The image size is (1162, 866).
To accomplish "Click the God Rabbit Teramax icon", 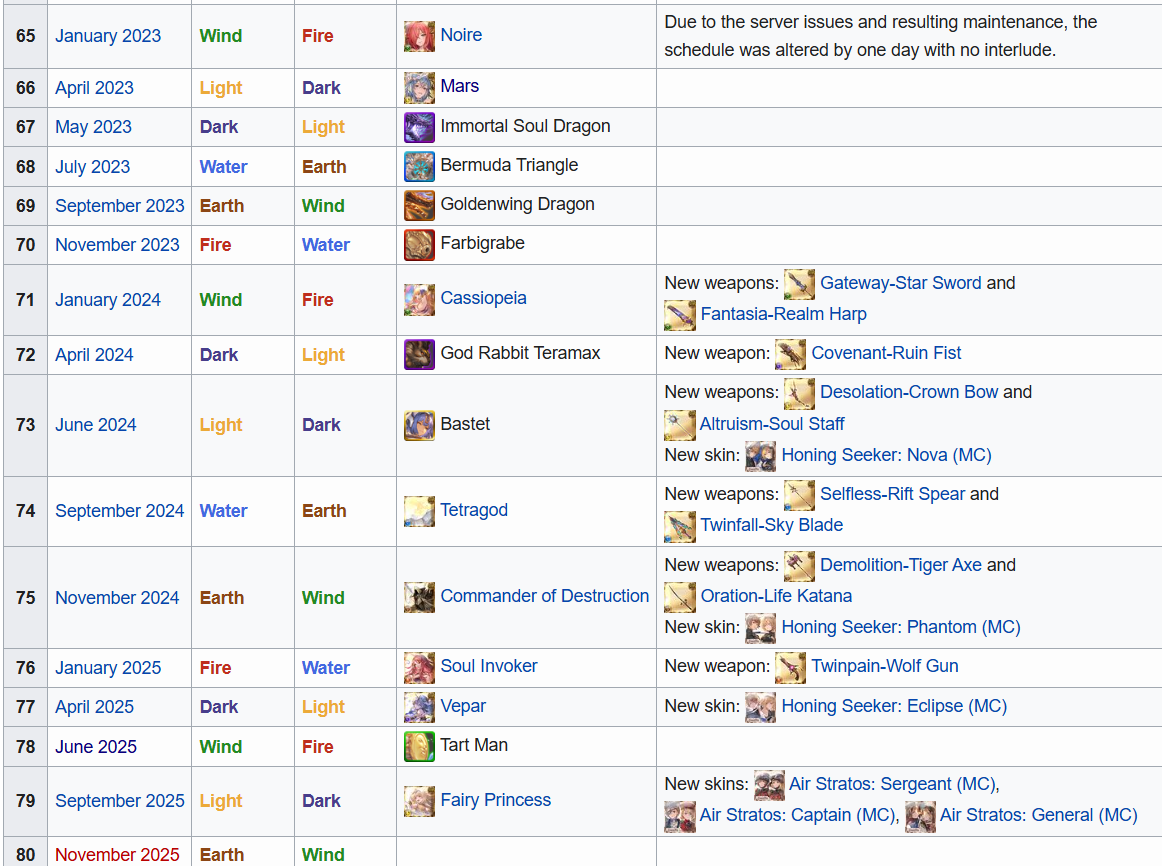I will [419, 355].
